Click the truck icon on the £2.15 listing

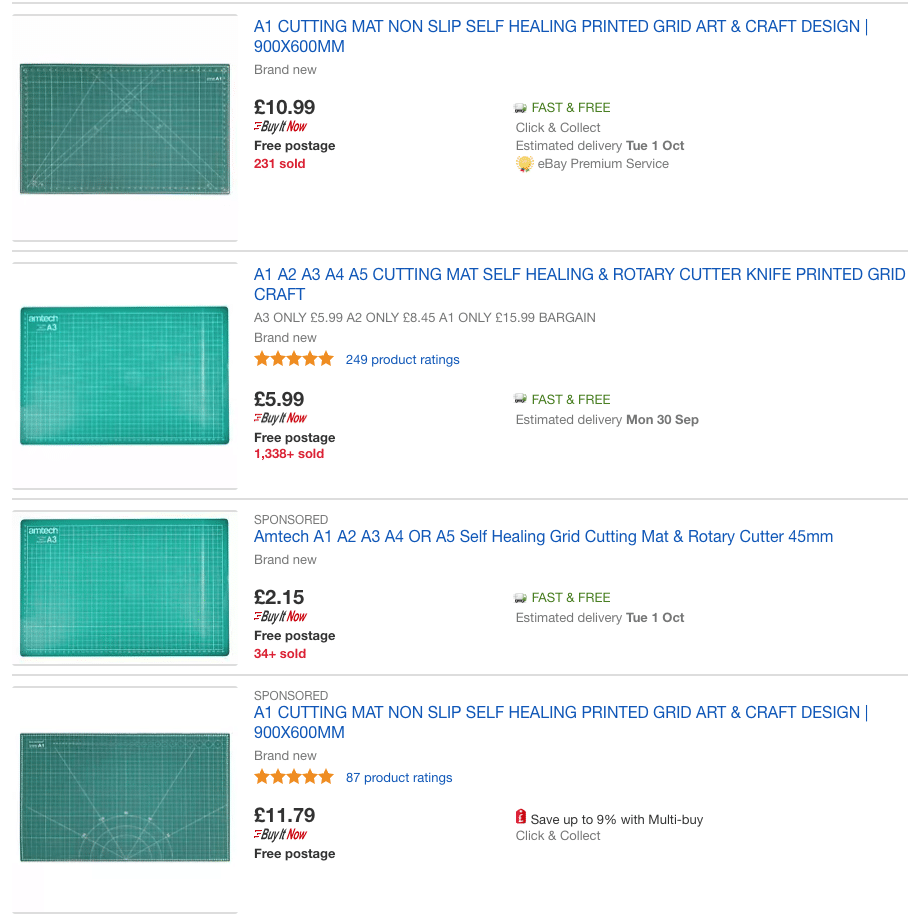(x=520, y=598)
